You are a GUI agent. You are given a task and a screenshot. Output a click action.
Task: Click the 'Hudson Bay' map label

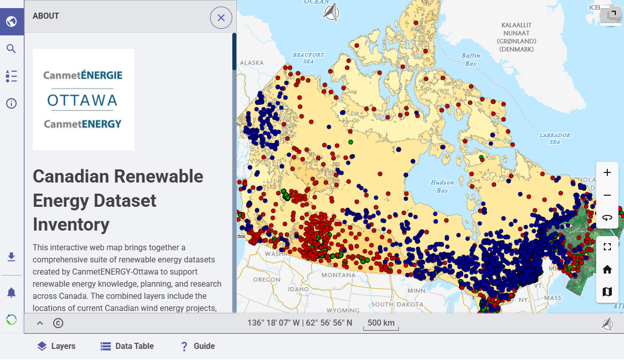pyautogui.click(x=442, y=186)
